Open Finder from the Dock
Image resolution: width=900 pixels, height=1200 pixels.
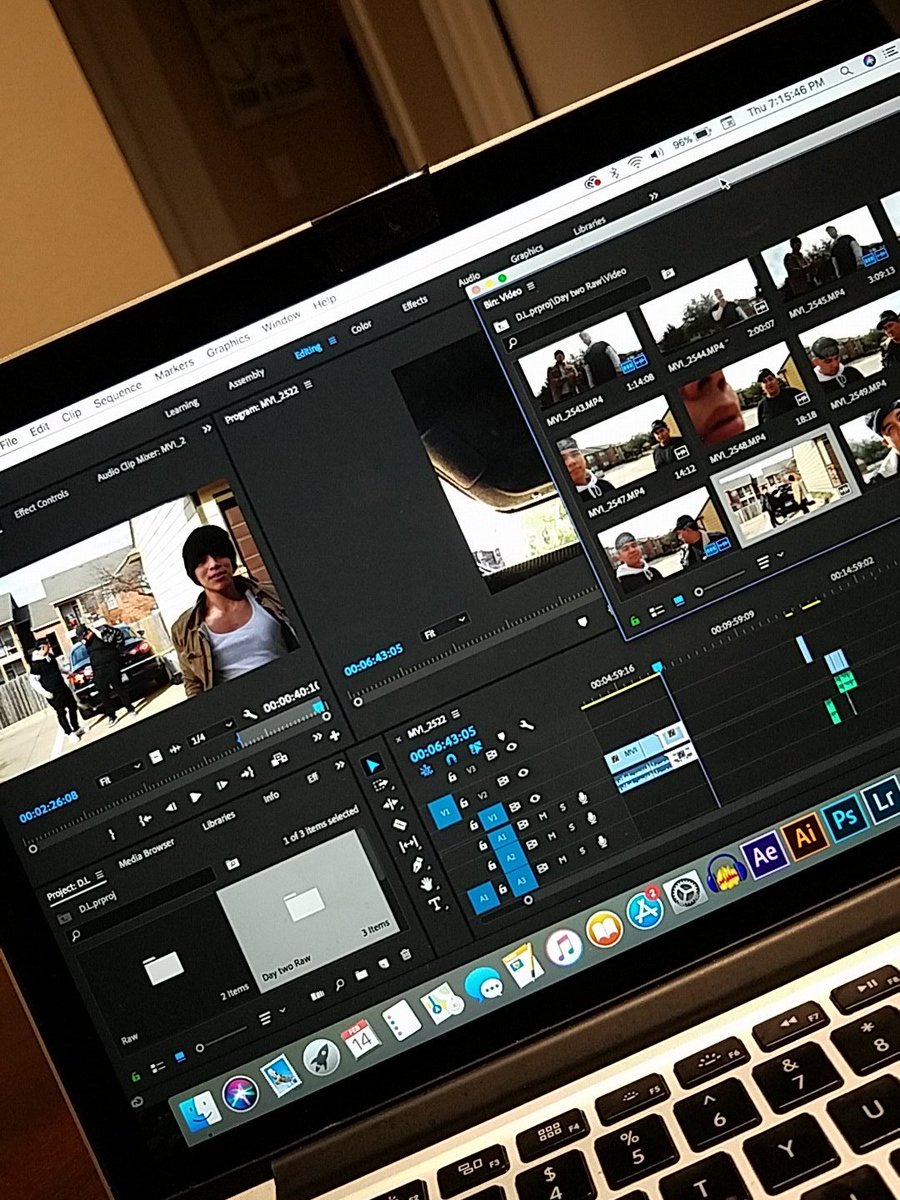click(x=201, y=1112)
